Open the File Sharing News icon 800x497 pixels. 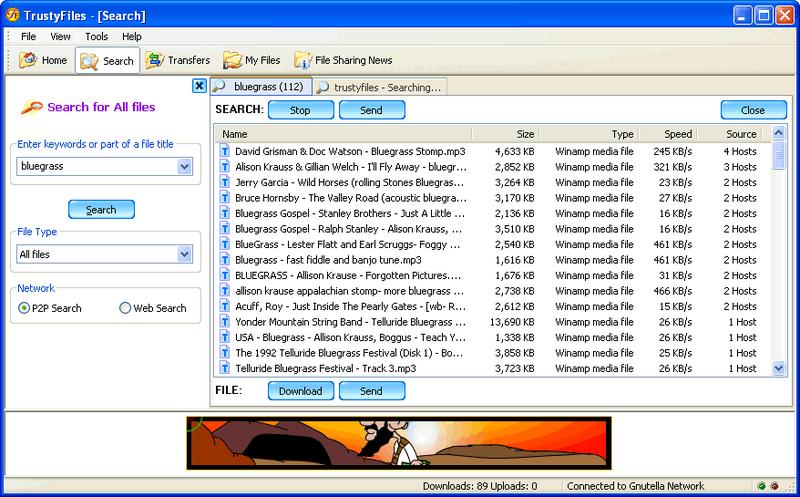(x=303, y=60)
